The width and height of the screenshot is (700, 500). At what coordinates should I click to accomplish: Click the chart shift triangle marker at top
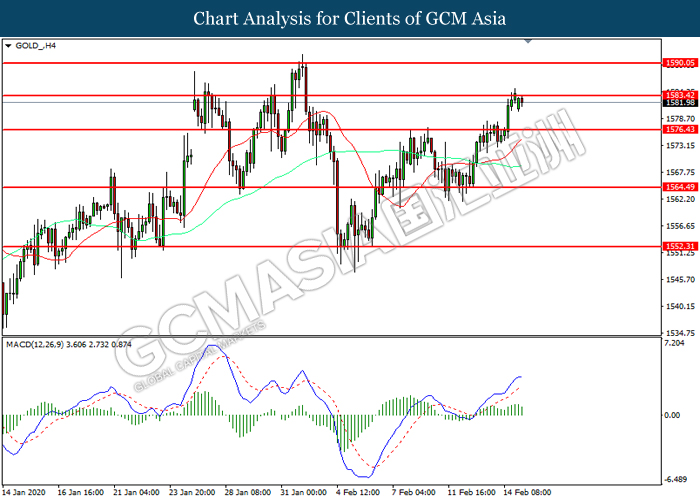click(x=528, y=41)
